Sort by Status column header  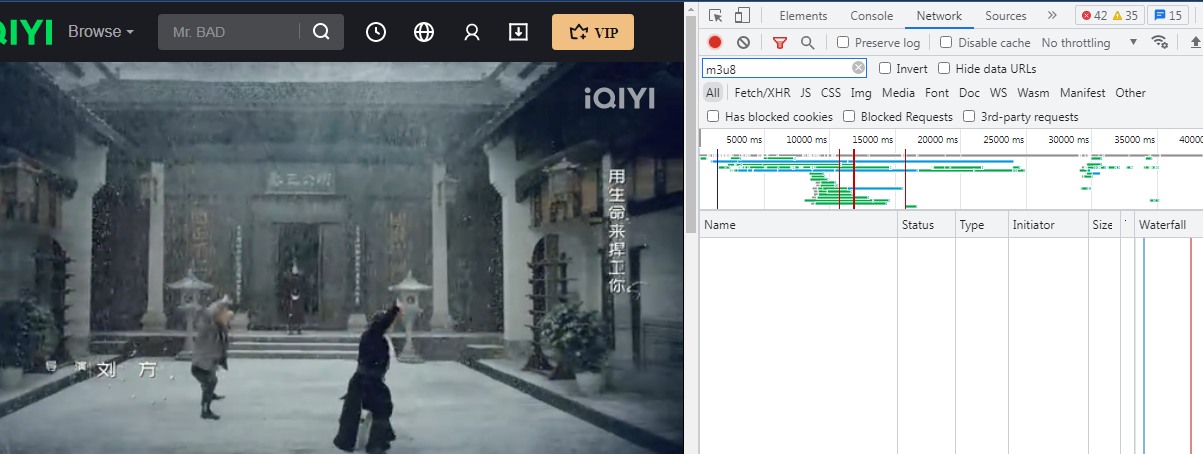(x=926, y=225)
